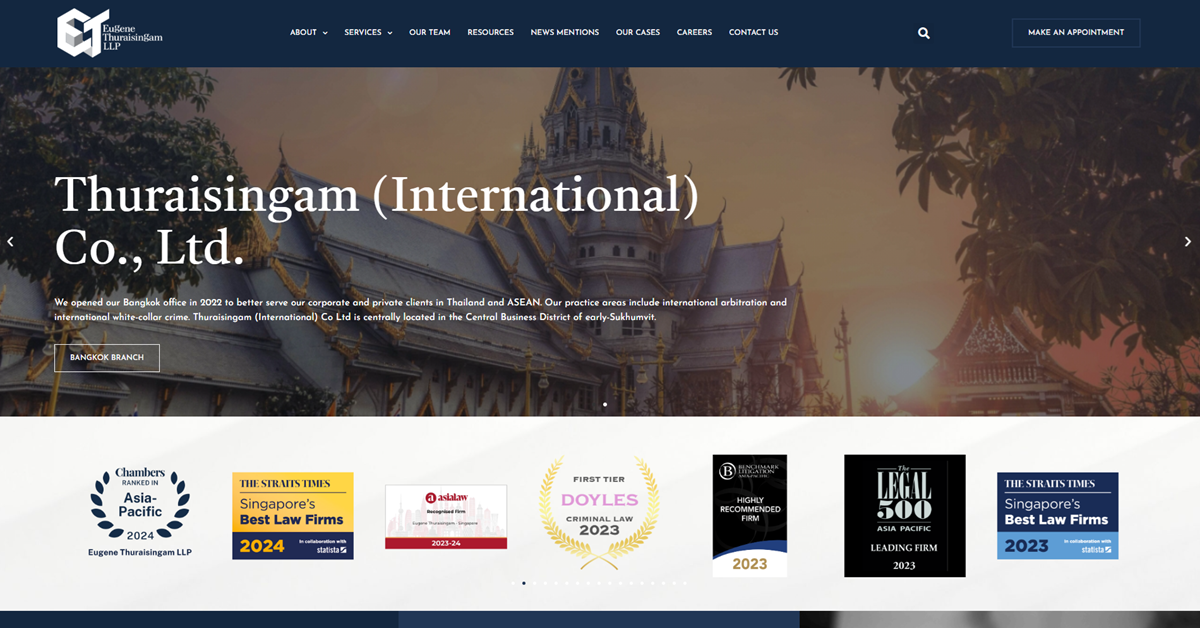The image size is (1200, 628).
Task: Click Make an Appointment button
Action: pos(1076,33)
